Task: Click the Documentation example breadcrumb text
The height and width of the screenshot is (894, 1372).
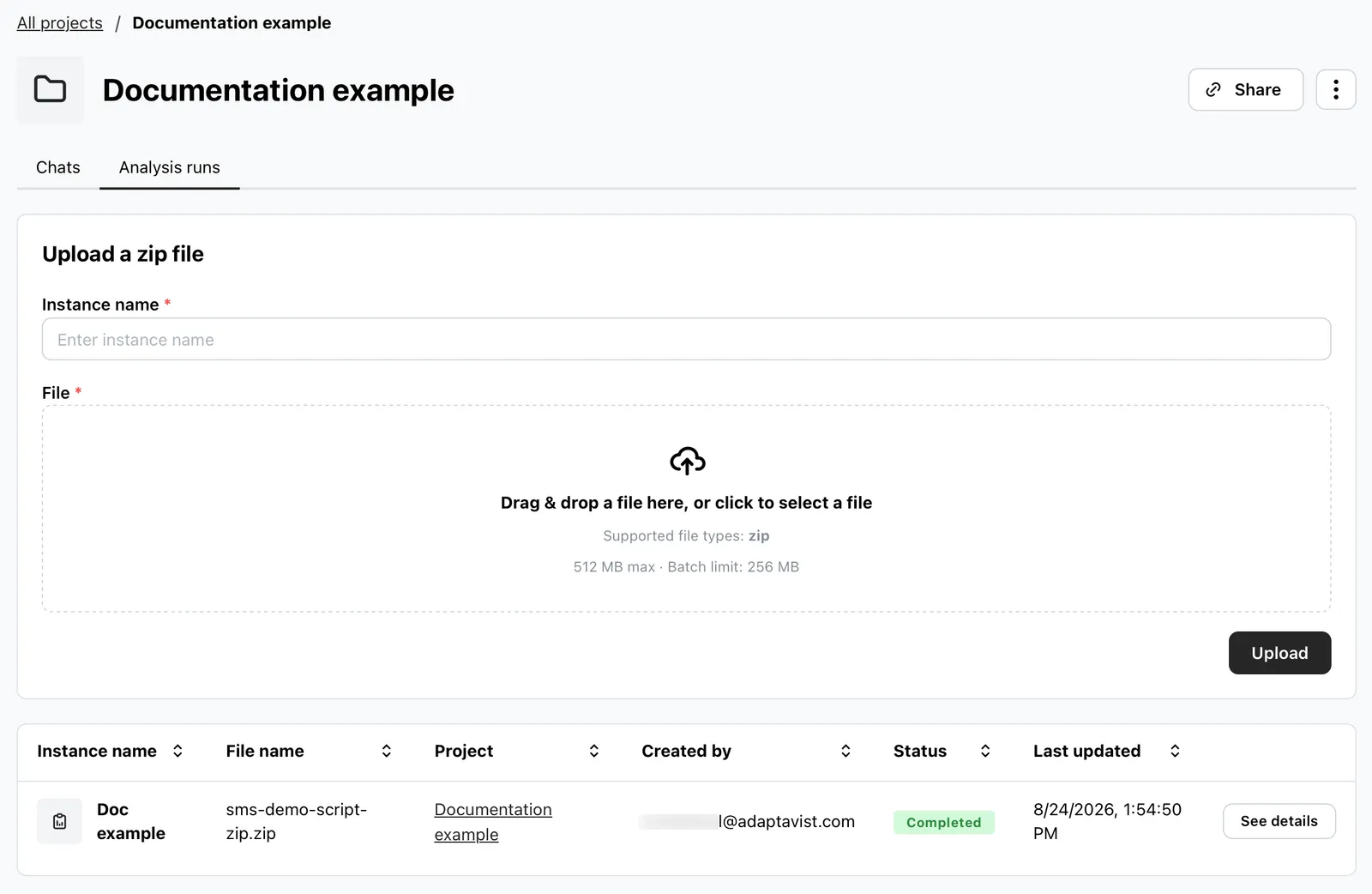Action: 232,23
